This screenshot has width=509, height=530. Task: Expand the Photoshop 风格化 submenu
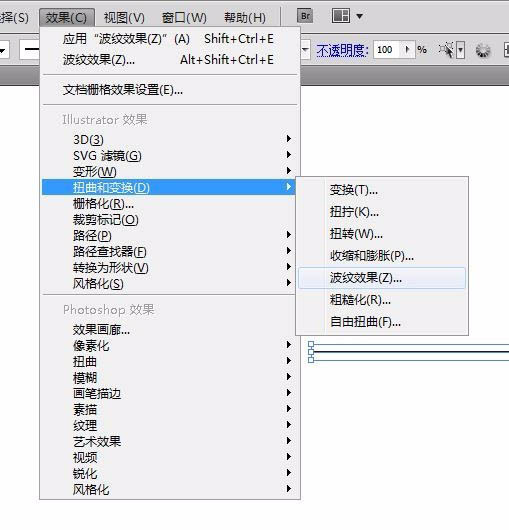(x=170, y=489)
